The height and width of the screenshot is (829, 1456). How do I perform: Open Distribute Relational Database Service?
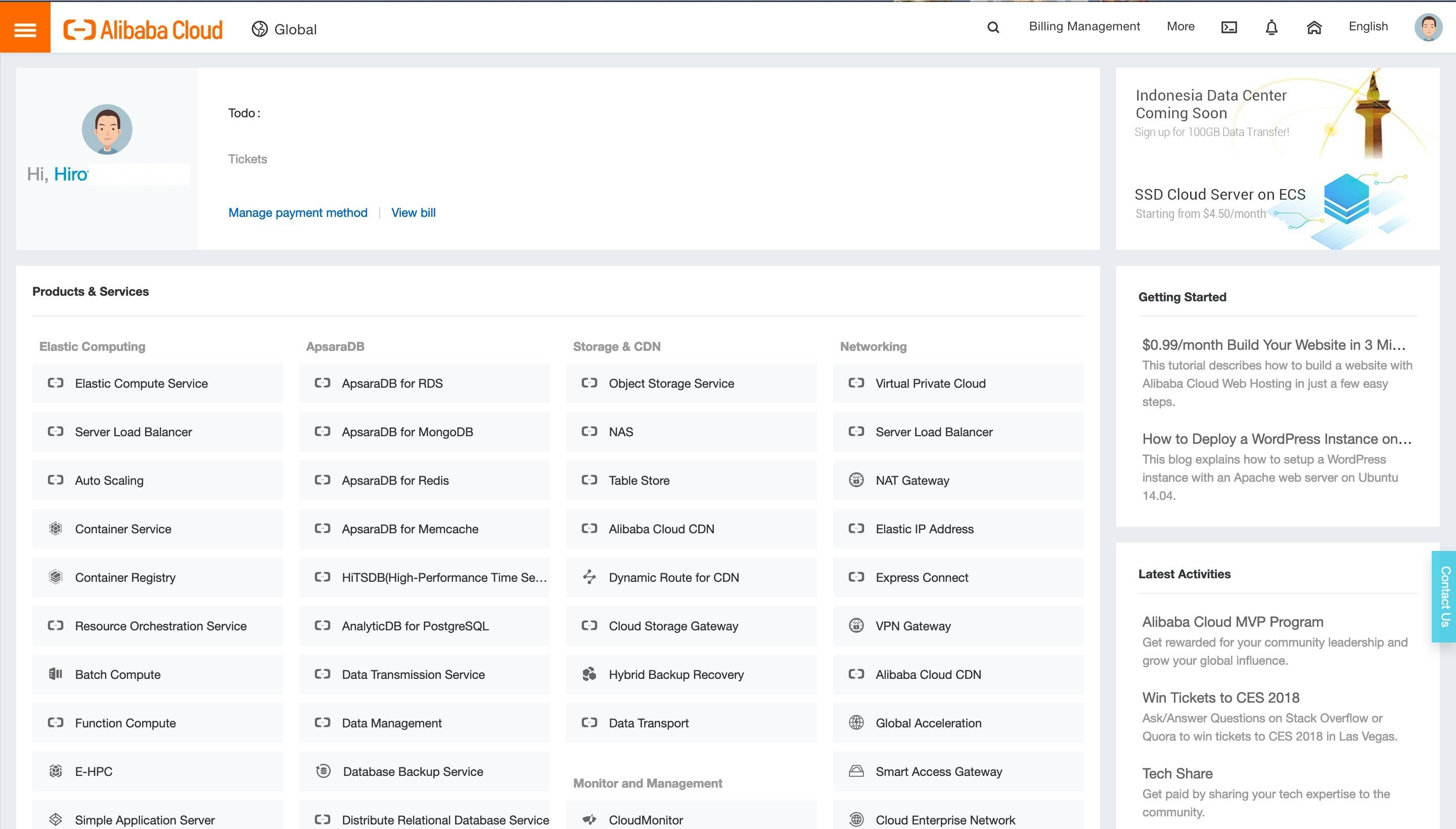coord(424,815)
